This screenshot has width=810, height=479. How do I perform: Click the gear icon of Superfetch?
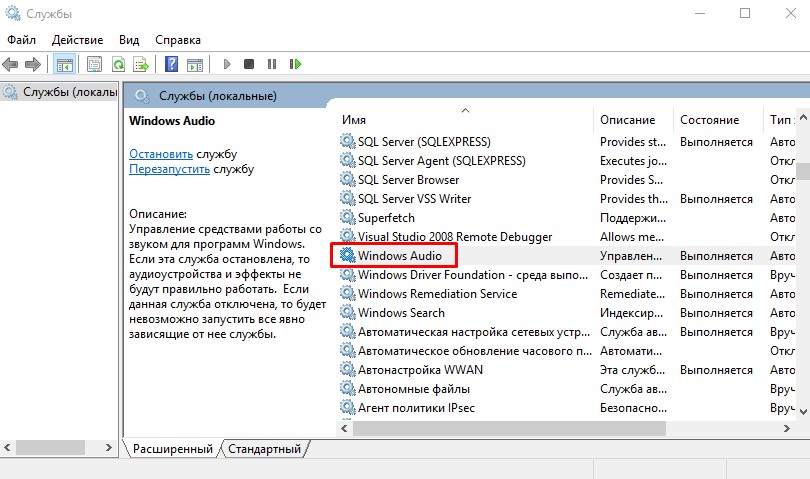pos(348,217)
